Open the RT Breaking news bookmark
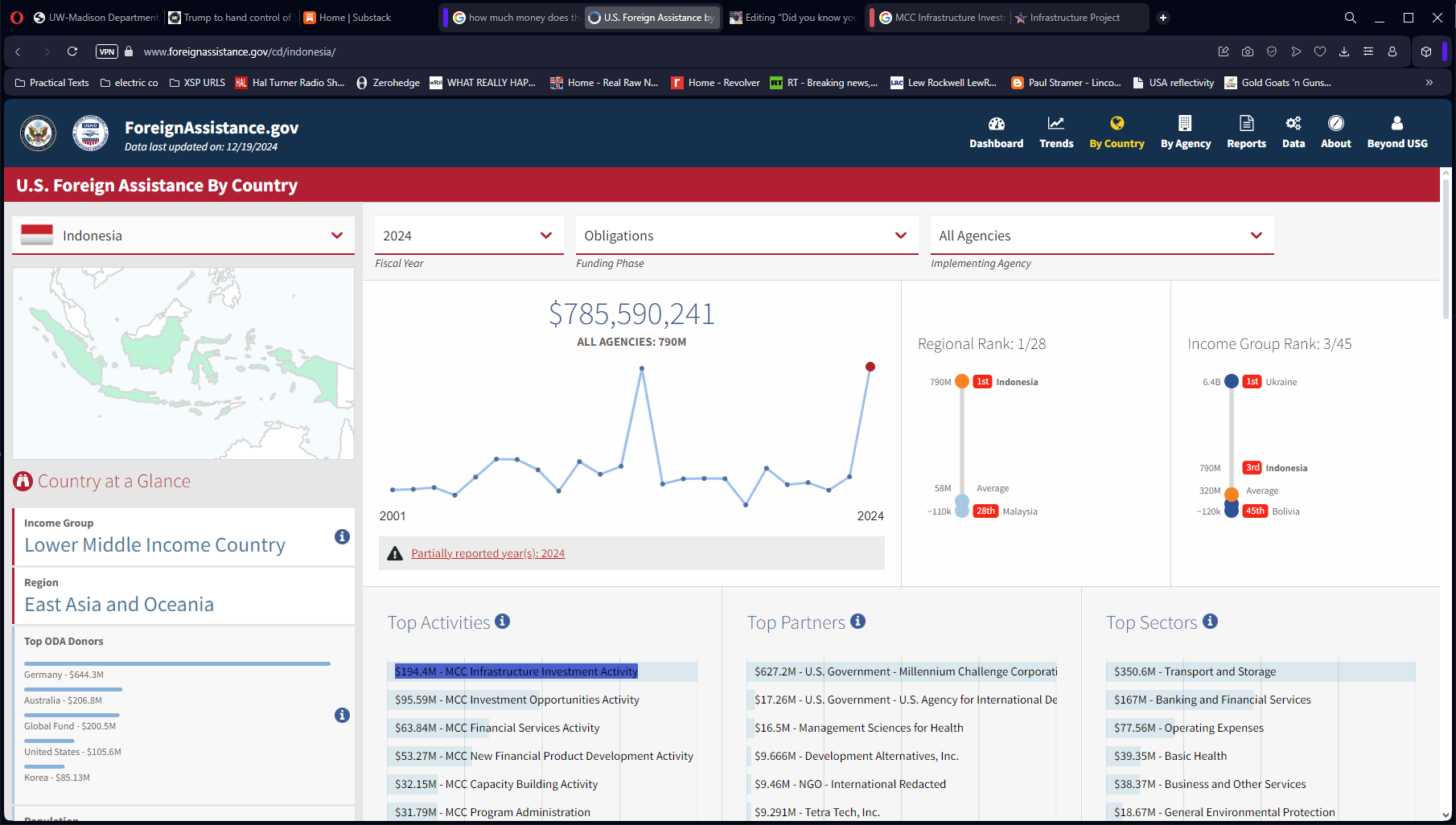The image size is (1456, 825). pos(824,83)
